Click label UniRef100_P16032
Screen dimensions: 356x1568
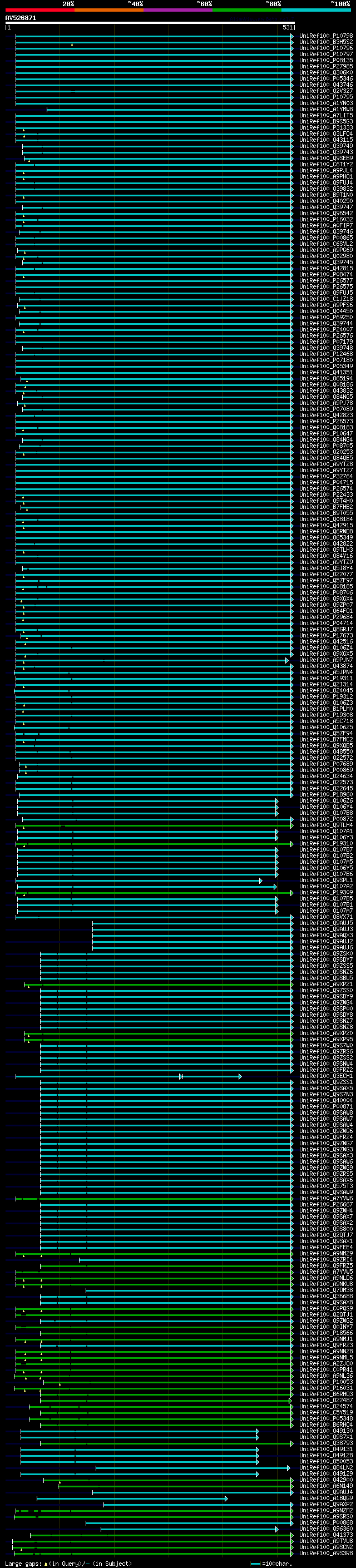tap(326, 219)
